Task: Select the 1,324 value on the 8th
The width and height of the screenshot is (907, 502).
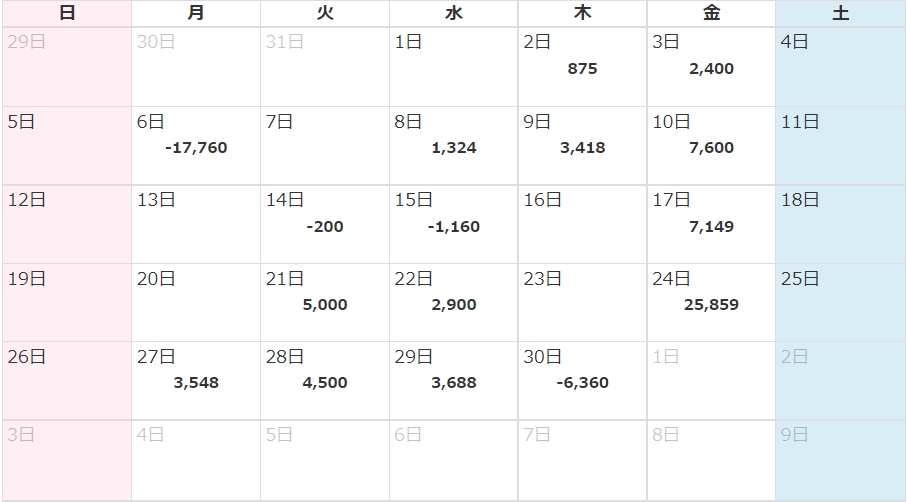Action: (x=454, y=148)
